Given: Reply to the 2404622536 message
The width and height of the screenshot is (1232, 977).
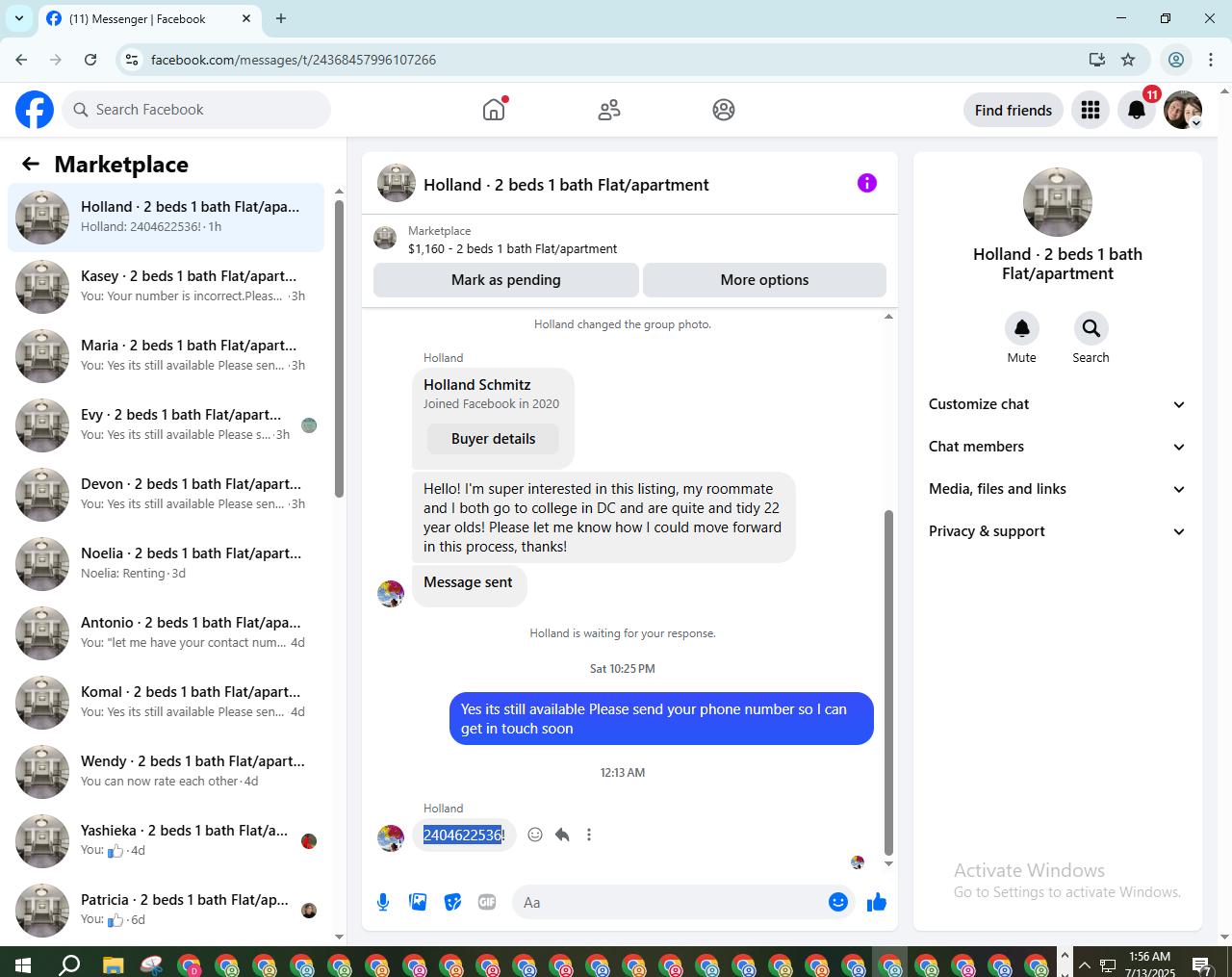Looking at the screenshot, I should coord(562,835).
